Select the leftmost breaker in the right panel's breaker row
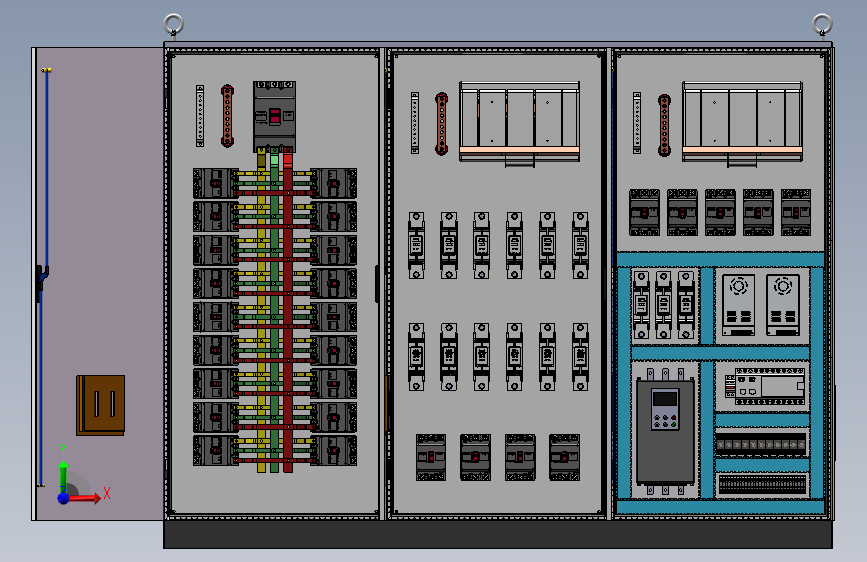This screenshot has width=867, height=562. click(644, 212)
